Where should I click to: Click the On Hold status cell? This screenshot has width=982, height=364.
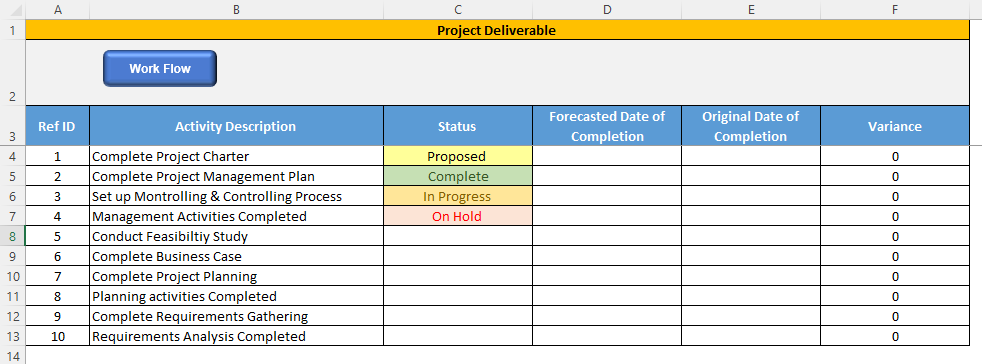(x=458, y=216)
